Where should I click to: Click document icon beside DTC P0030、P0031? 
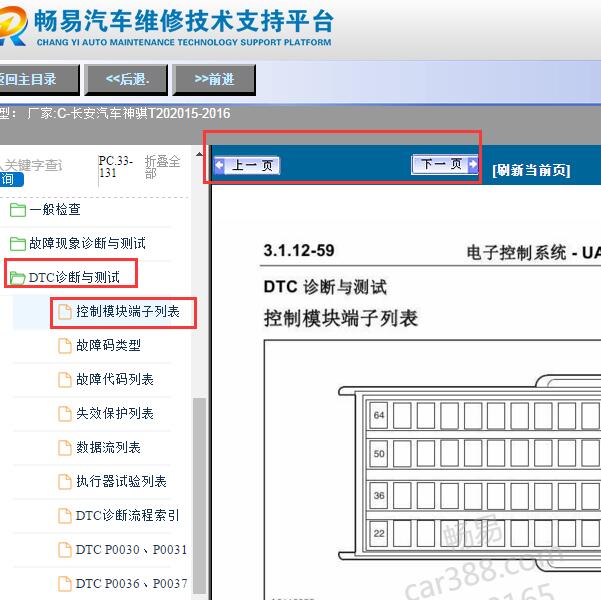(x=65, y=550)
